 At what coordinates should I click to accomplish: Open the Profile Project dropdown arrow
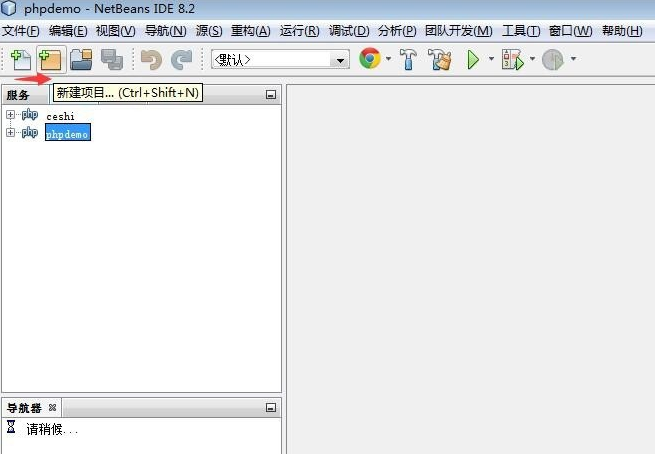click(574, 59)
